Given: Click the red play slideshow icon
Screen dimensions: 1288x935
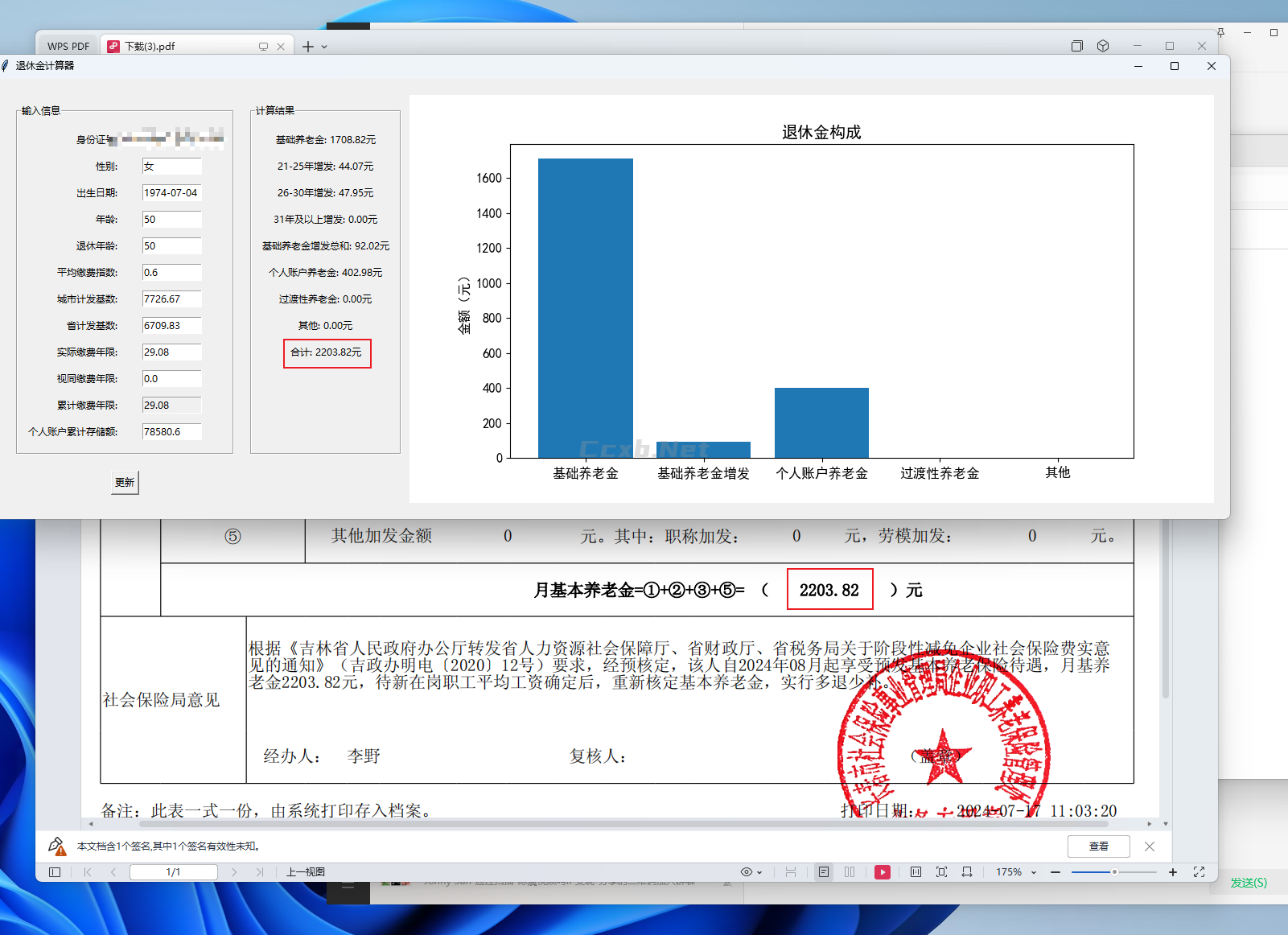Looking at the screenshot, I should tap(883, 872).
